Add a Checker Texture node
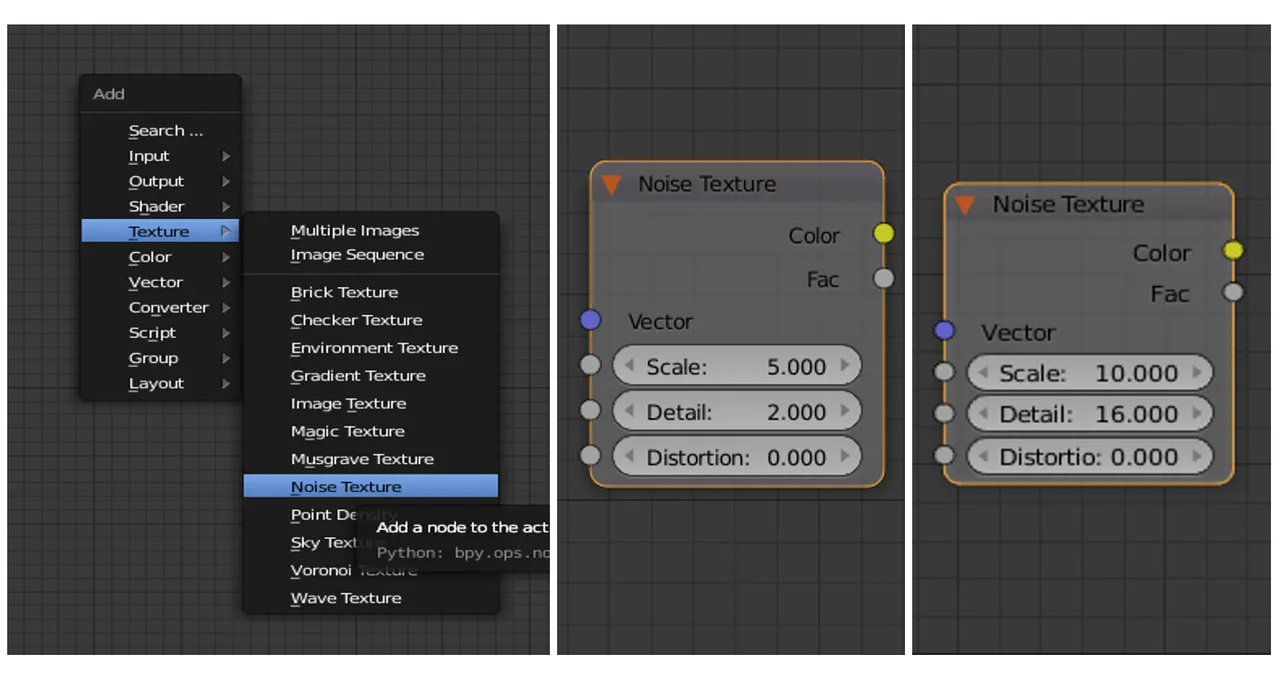 pyautogui.click(x=370, y=320)
